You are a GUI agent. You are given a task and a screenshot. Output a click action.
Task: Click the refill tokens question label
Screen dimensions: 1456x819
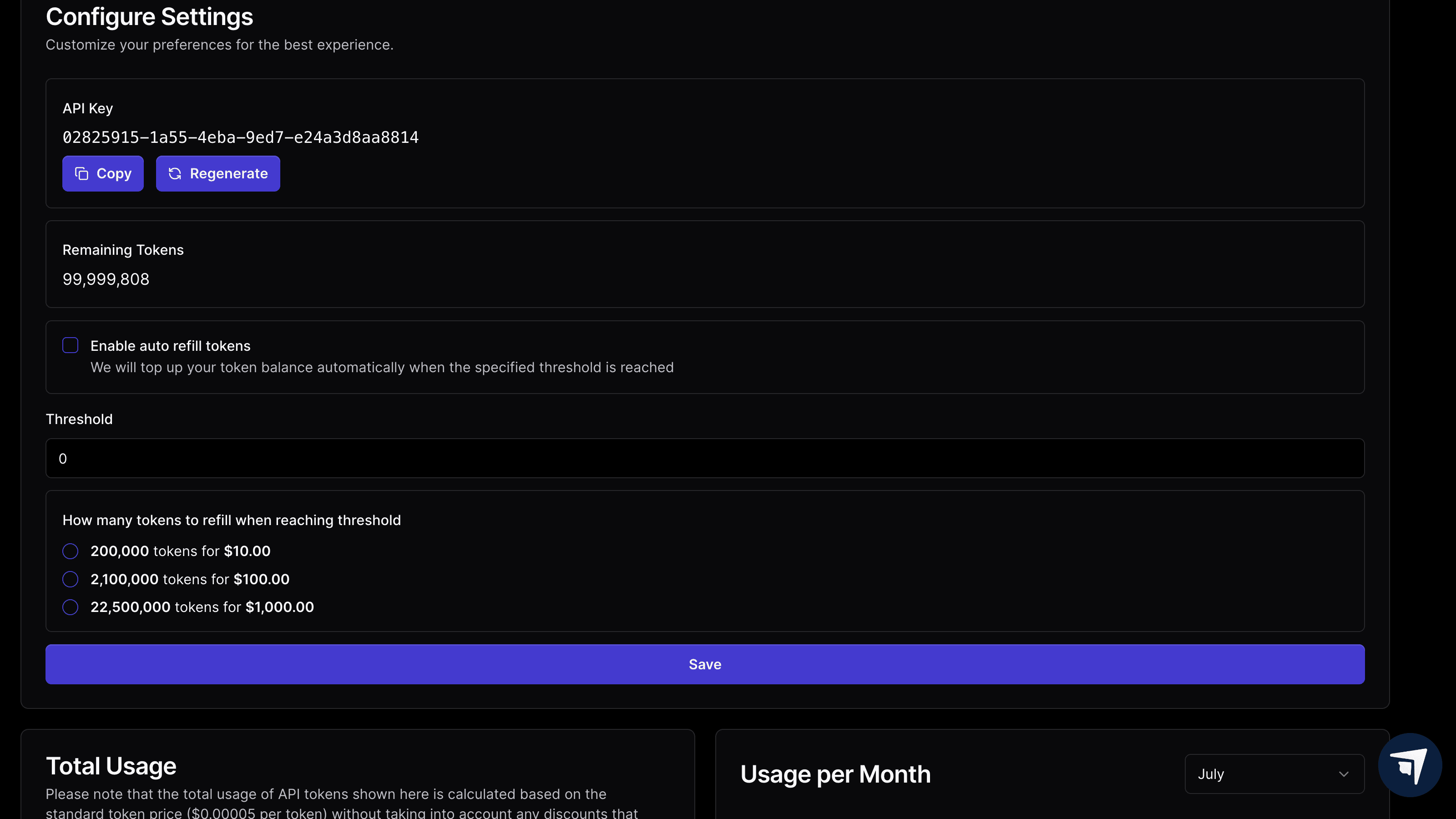[231, 520]
